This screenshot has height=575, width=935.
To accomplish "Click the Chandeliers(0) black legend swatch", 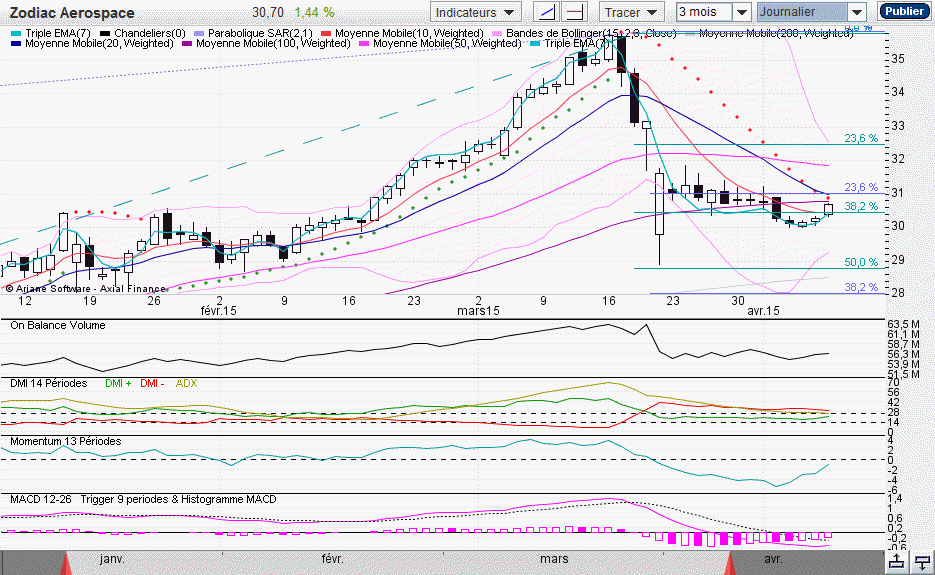I will point(105,33).
